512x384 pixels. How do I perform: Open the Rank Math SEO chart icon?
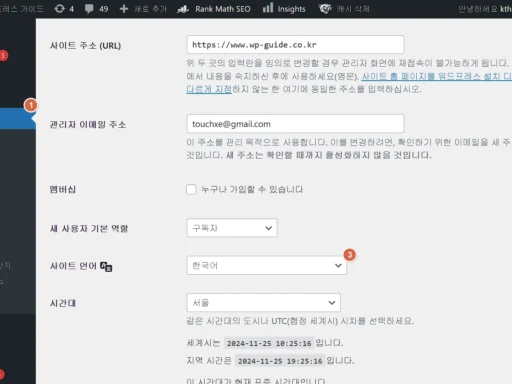183,9
